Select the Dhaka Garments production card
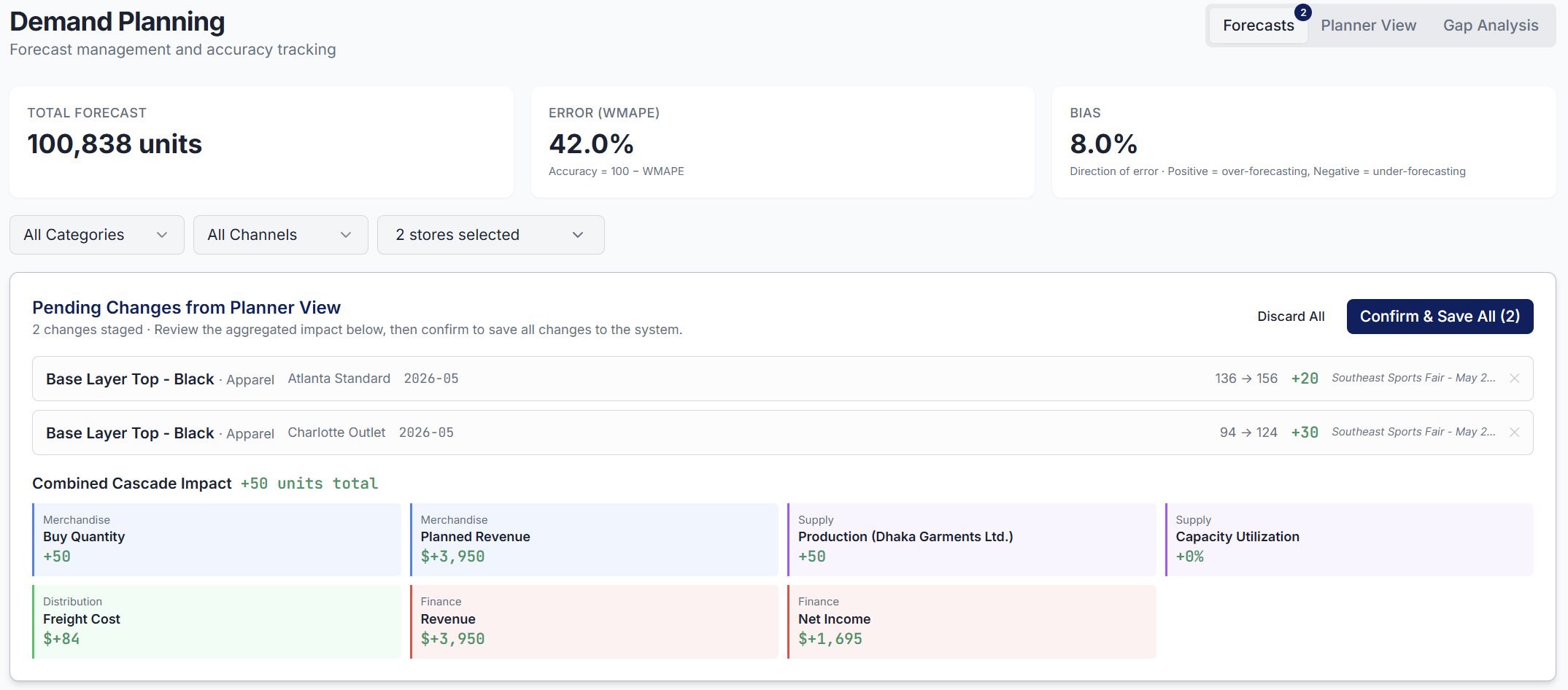 point(971,539)
